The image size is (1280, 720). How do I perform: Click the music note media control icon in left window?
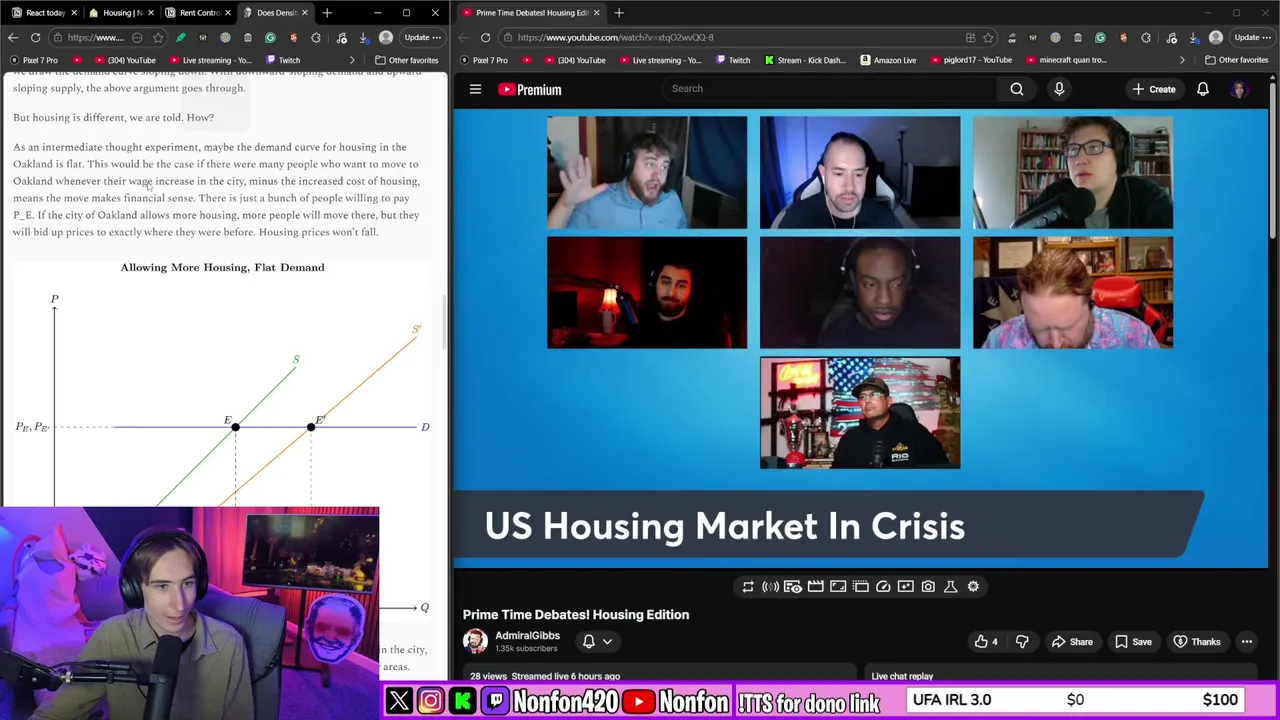[x=341, y=38]
